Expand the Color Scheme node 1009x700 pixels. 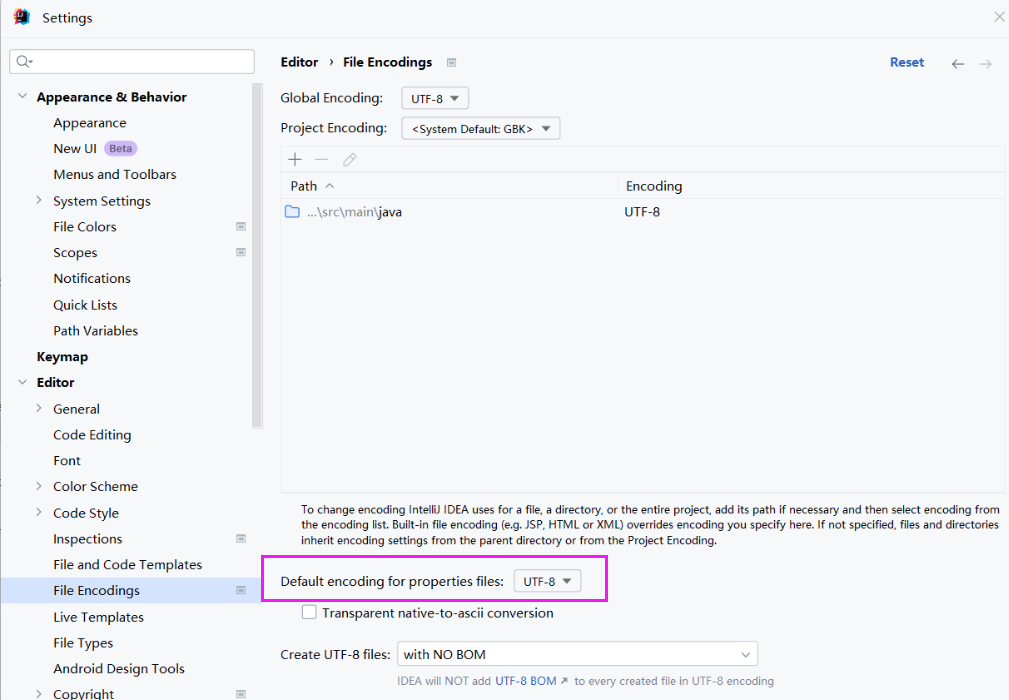point(39,486)
